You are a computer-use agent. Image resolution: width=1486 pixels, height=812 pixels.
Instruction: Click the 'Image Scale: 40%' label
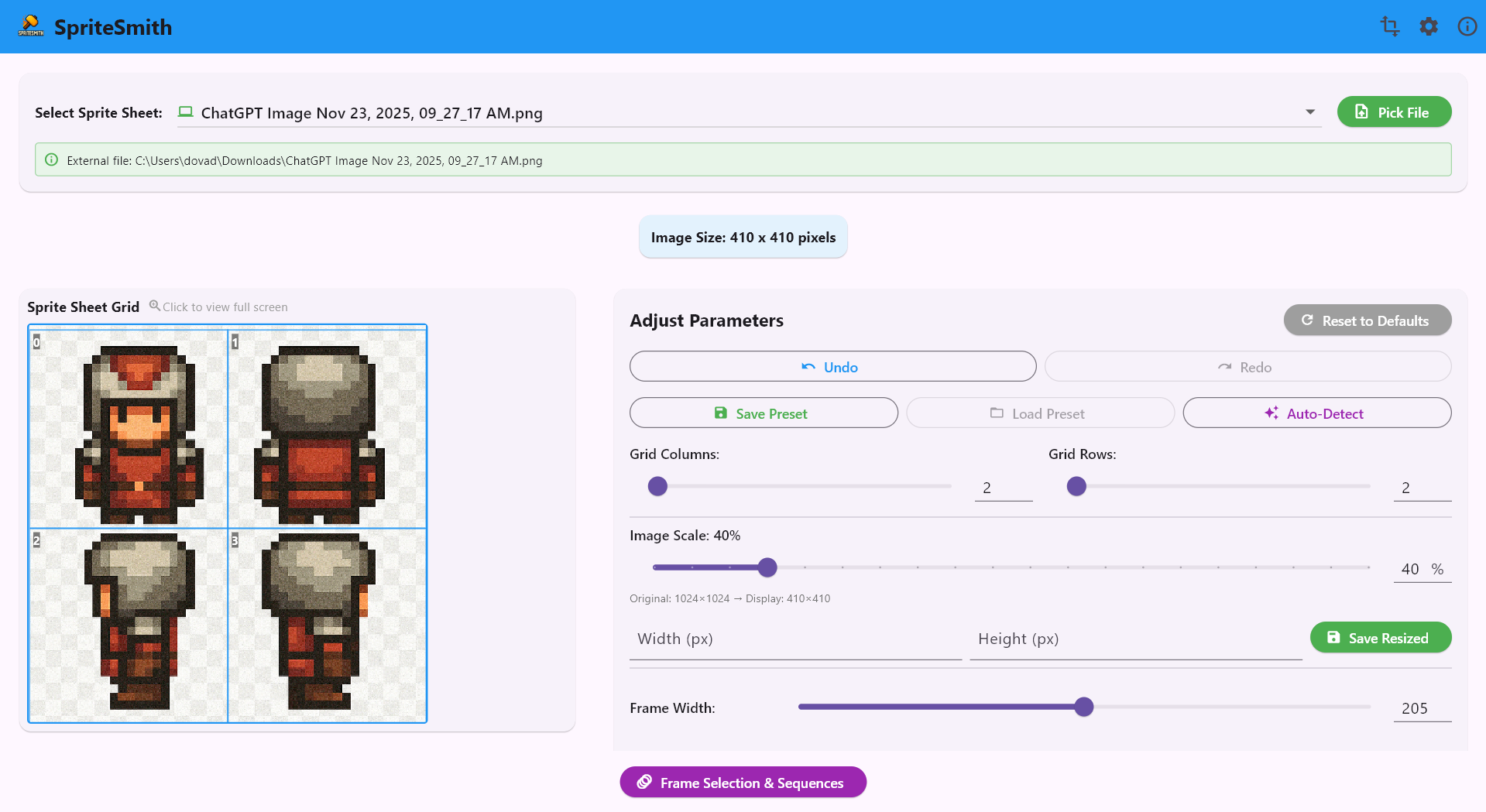click(685, 536)
